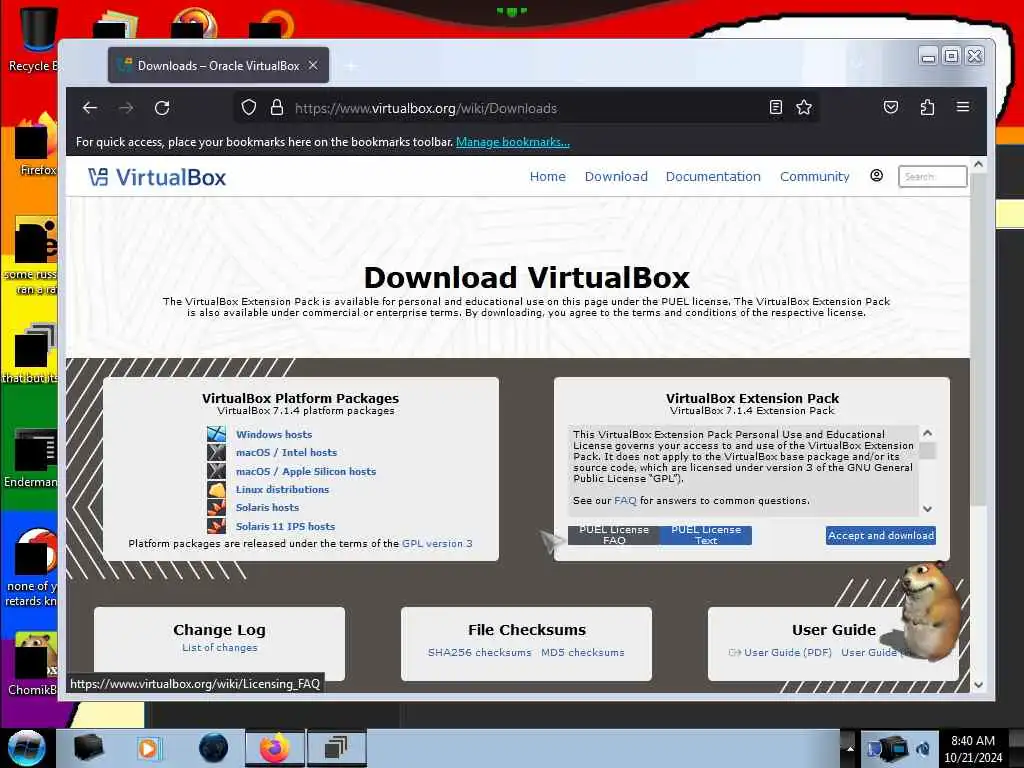Open the Firefox hamburger application menu
The image size is (1024, 768).
[x=963, y=107]
